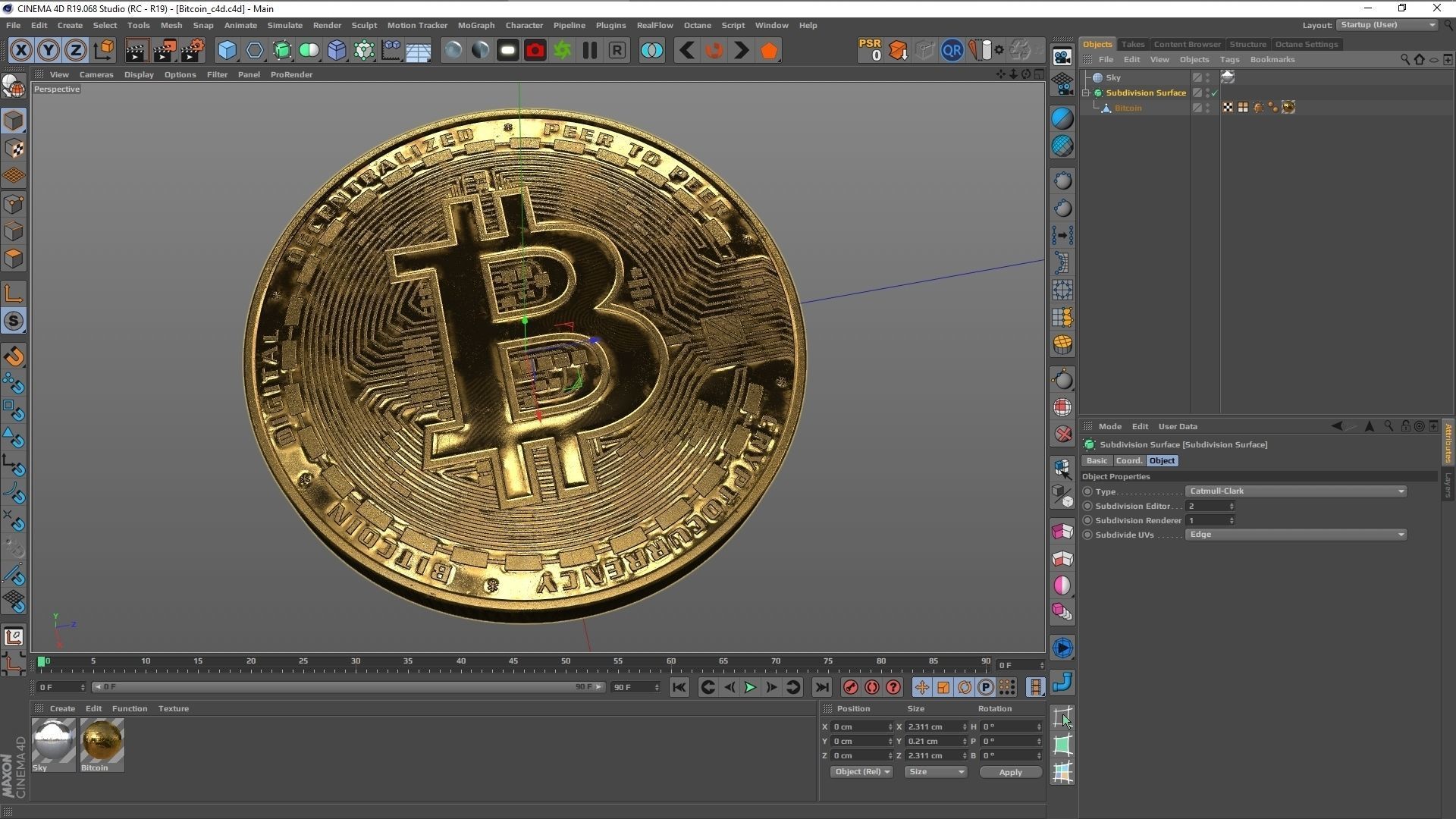Open the Subdivide UVs Edge dropdown
Screen dimensions: 1456x819
pyautogui.click(x=1295, y=535)
